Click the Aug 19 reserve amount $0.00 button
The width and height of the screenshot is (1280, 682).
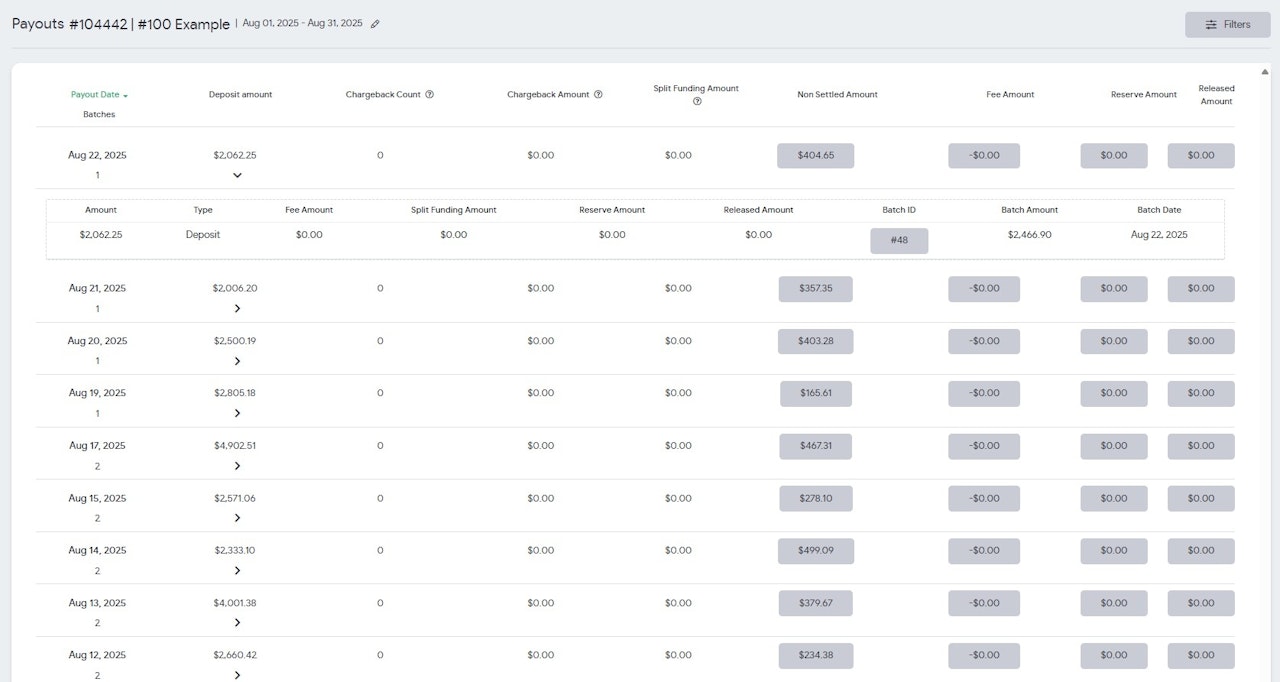point(1113,394)
